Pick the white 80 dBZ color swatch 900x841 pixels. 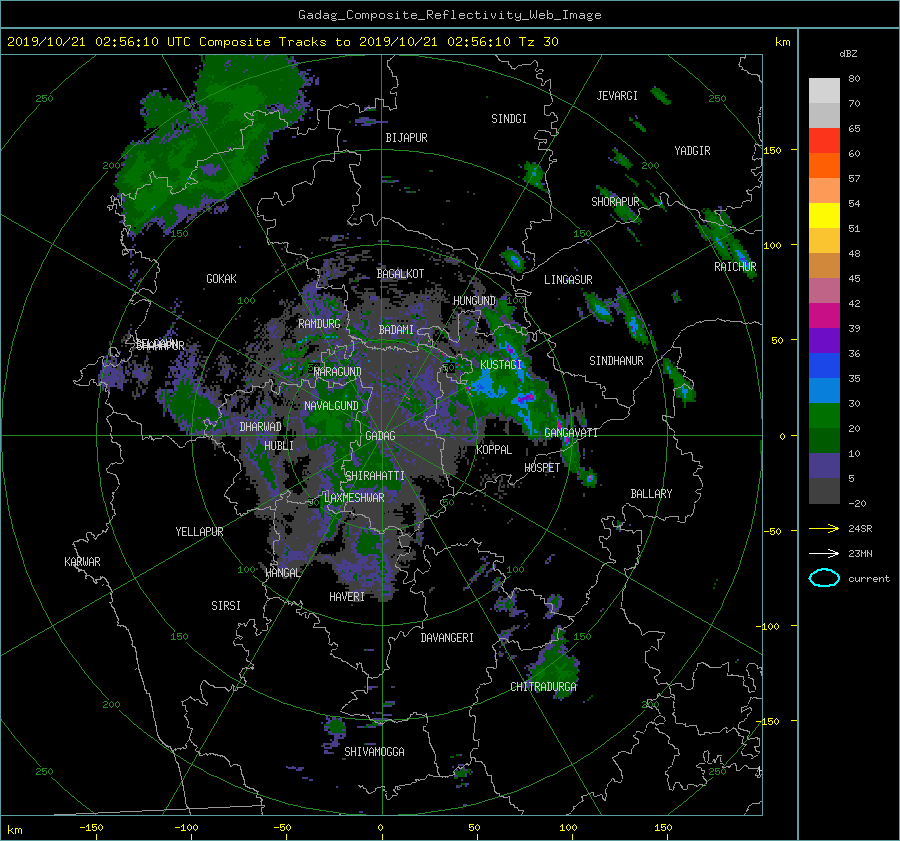tap(824, 90)
